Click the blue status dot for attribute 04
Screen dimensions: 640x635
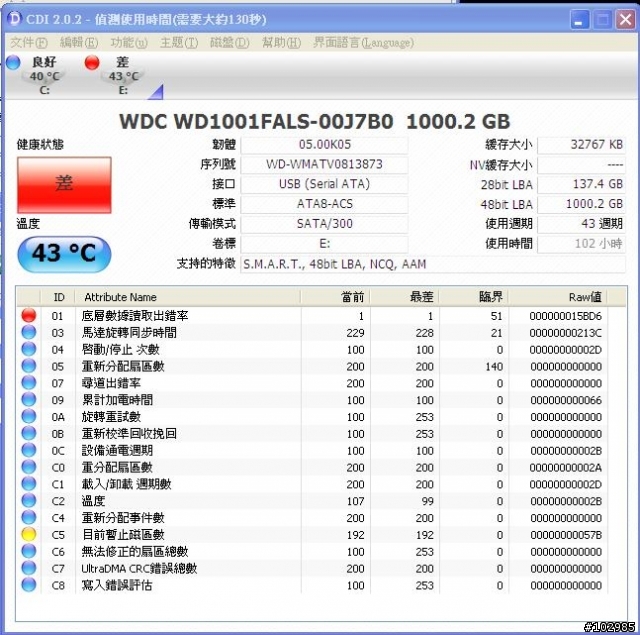[x=29, y=349]
